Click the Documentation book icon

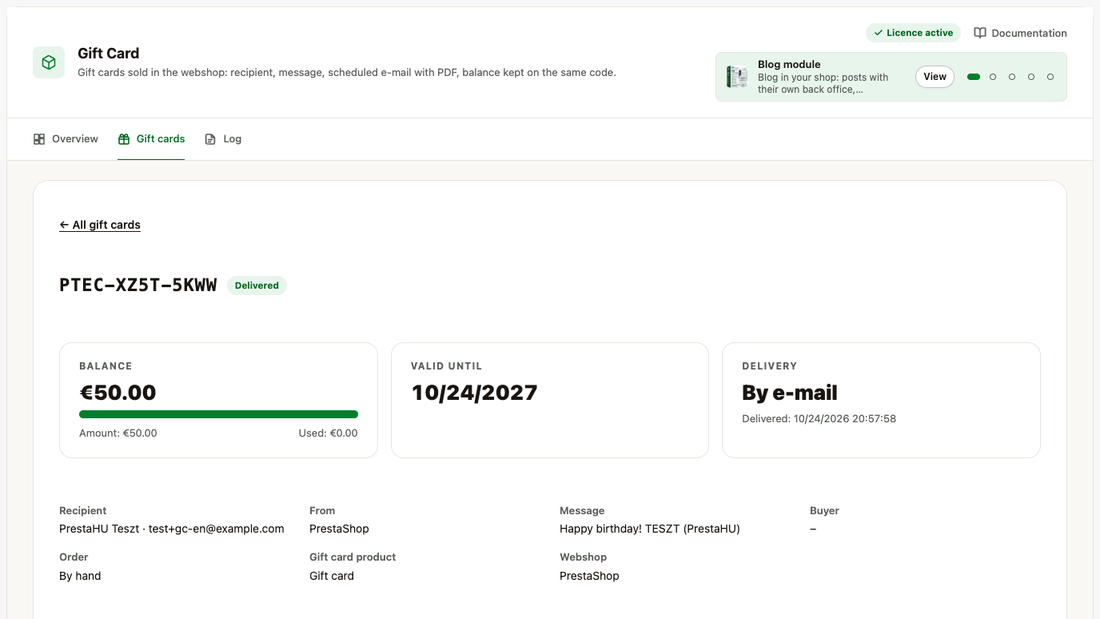click(x=980, y=33)
